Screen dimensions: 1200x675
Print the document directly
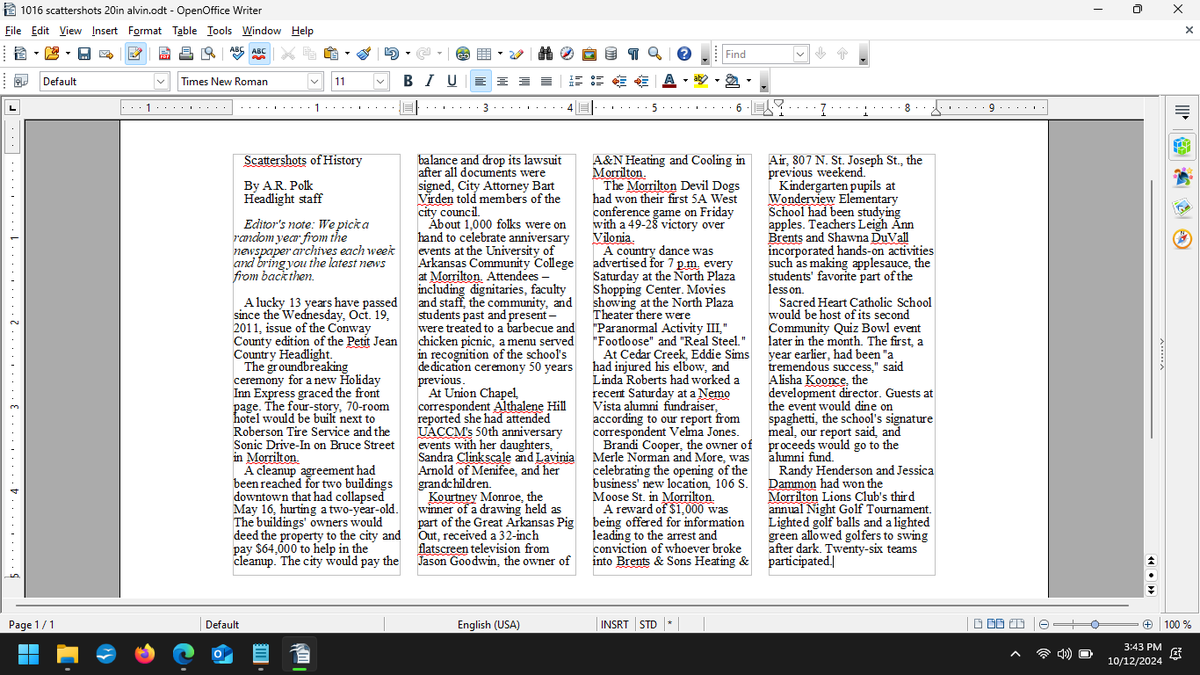click(x=186, y=54)
